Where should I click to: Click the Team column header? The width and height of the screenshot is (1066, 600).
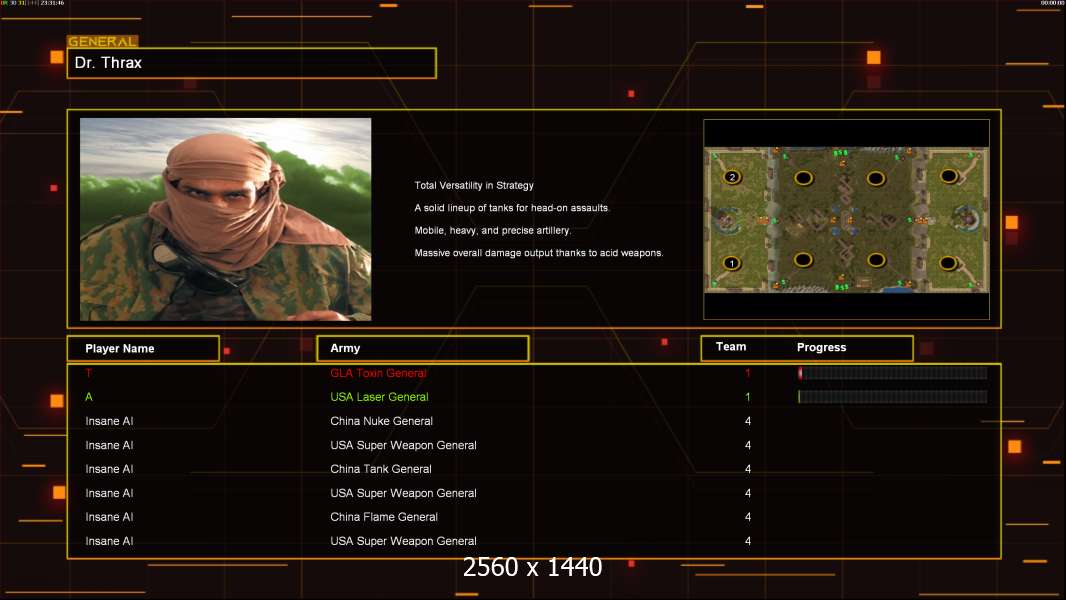[x=731, y=347]
